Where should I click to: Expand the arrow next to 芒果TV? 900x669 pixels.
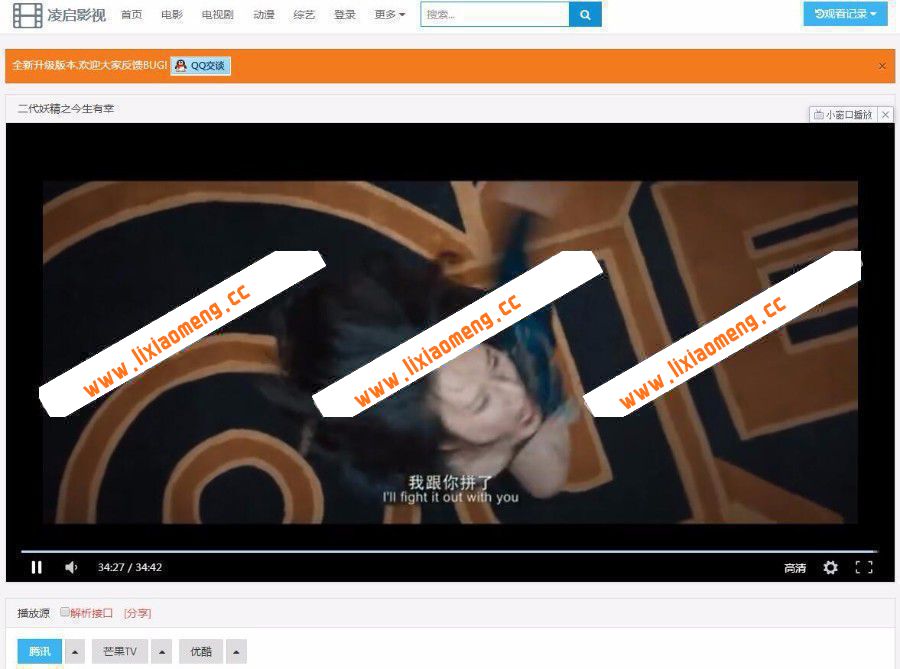161,652
